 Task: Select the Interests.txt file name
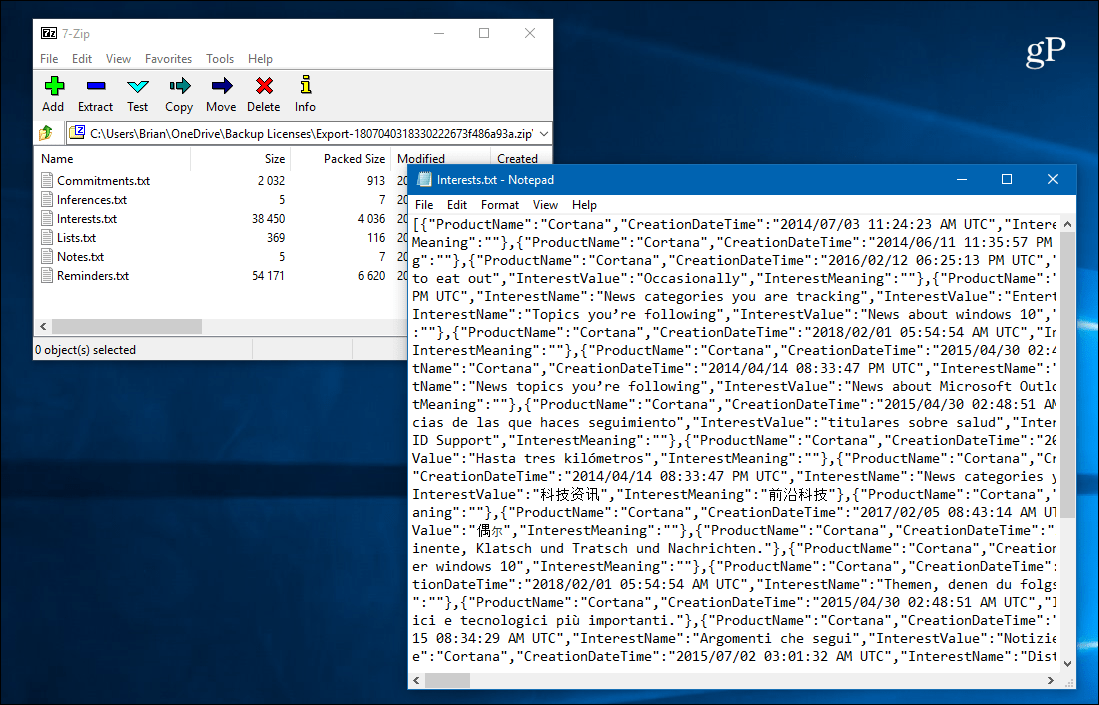(x=87, y=219)
